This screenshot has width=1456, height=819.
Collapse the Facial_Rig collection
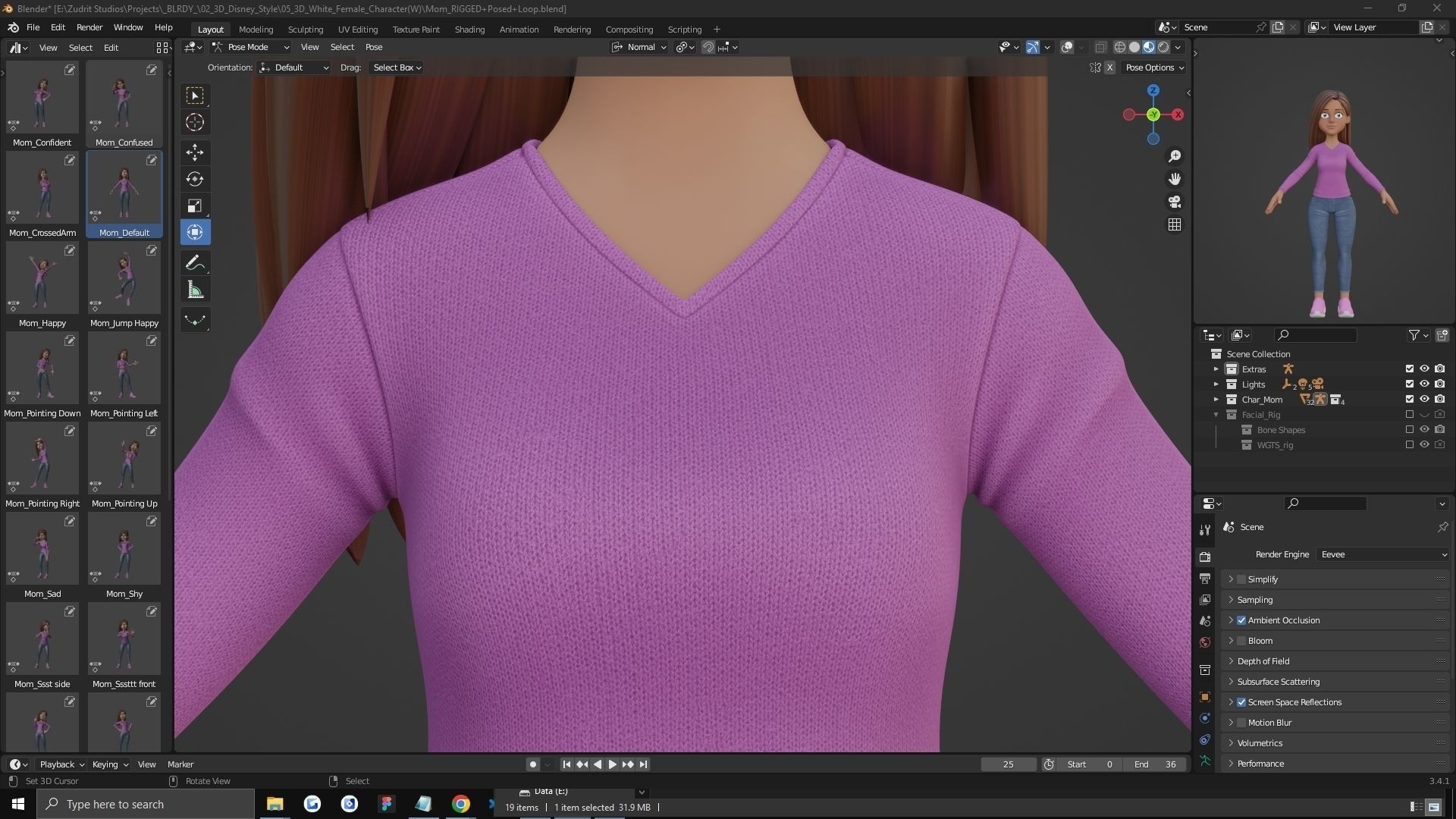[x=1216, y=415]
